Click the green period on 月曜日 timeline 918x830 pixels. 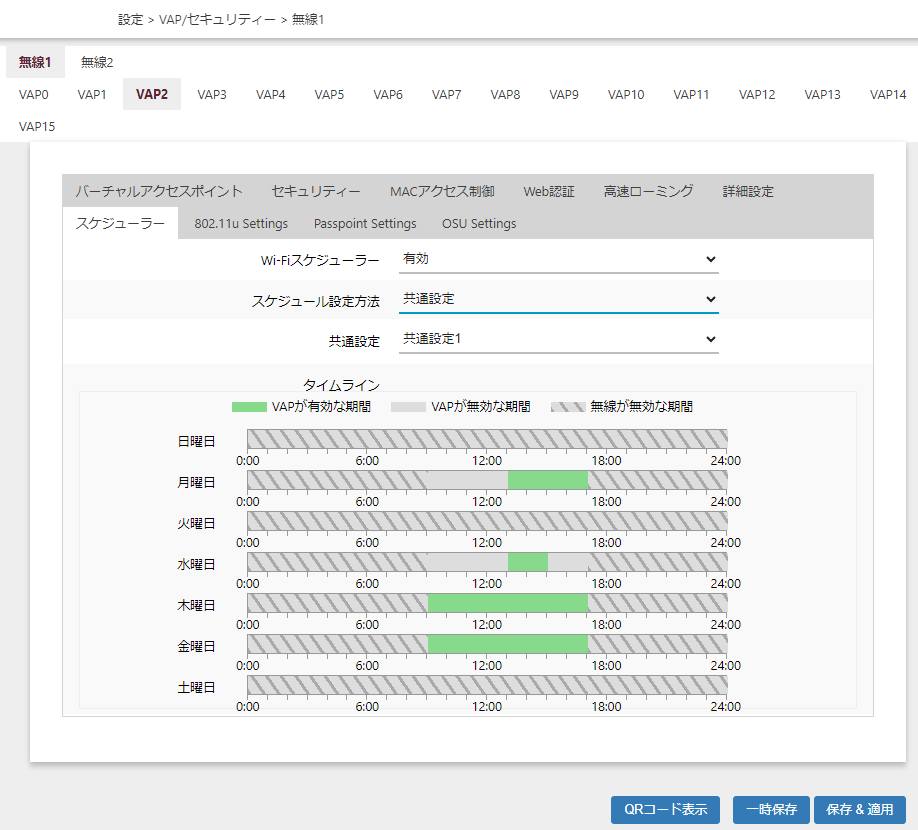[x=547, y=480]
